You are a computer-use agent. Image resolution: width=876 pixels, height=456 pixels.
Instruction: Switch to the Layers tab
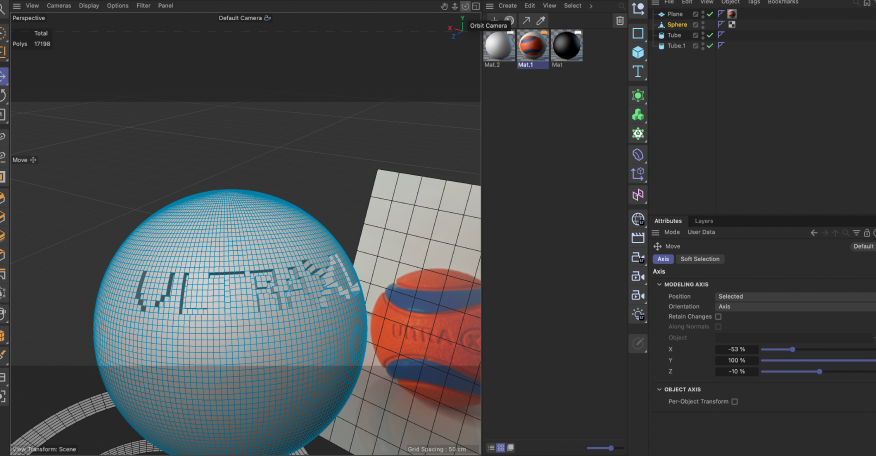click(704, 220)
